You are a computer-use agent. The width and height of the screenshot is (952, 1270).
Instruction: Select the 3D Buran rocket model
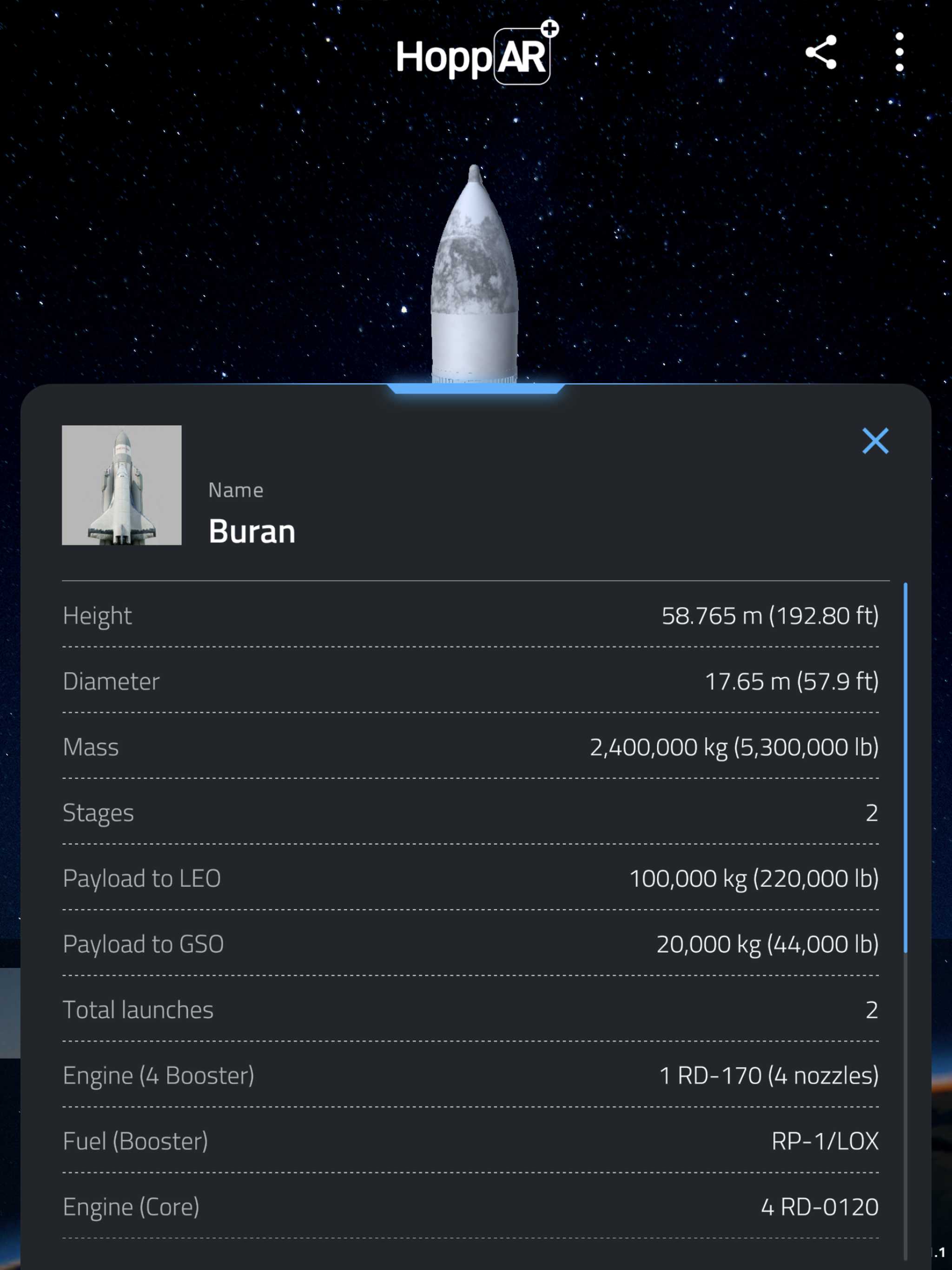(x=476, y=270)
